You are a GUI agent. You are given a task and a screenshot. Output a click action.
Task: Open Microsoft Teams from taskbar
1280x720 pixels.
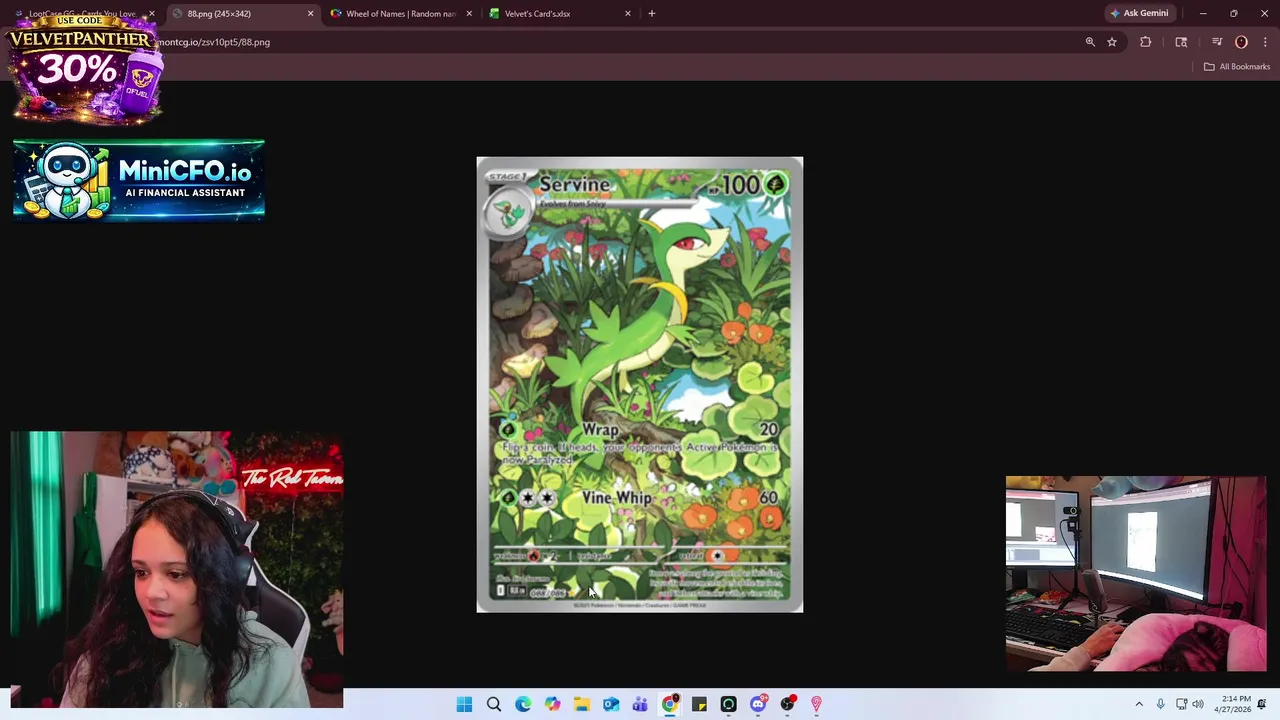640,704
